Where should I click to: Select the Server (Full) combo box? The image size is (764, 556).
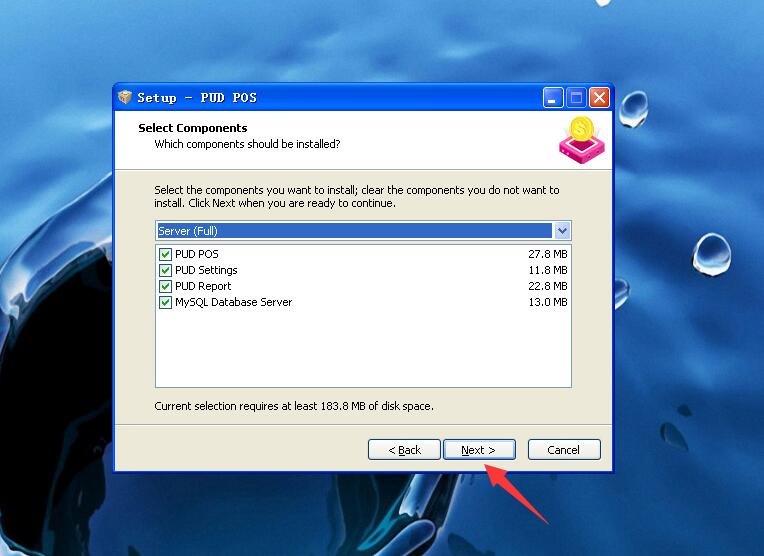pos(363,230)
